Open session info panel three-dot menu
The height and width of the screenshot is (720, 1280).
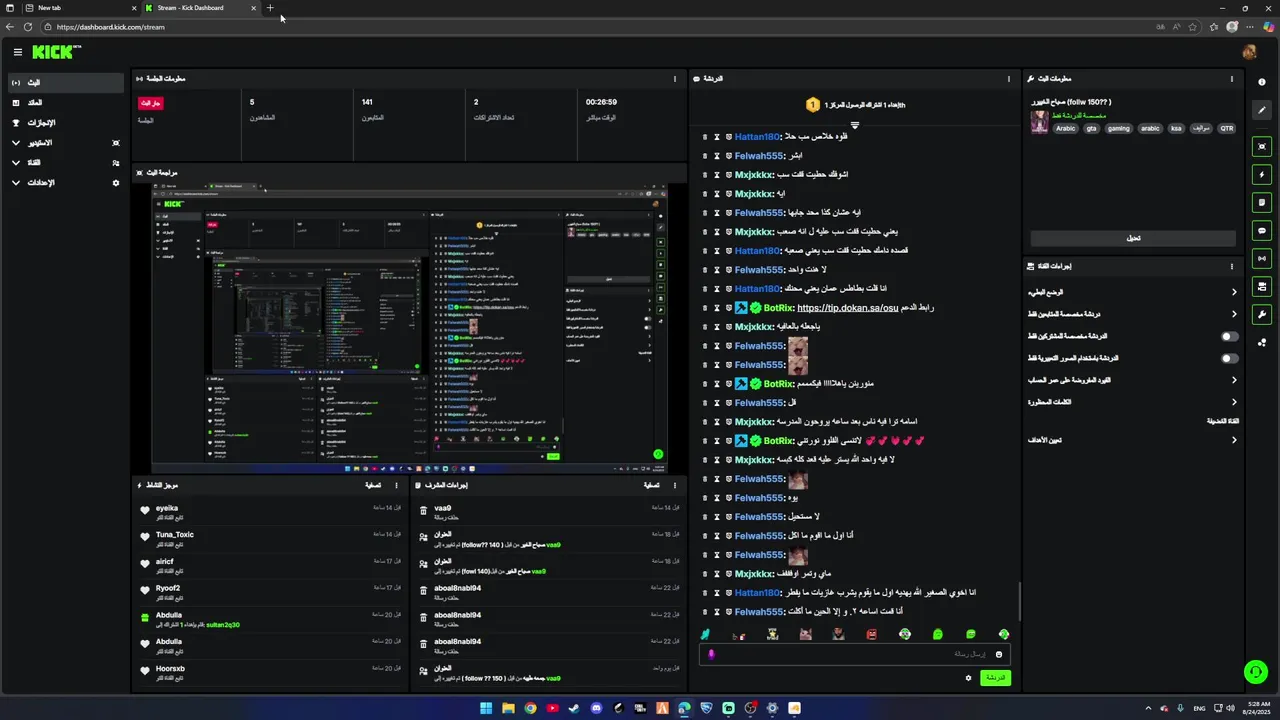675,78
